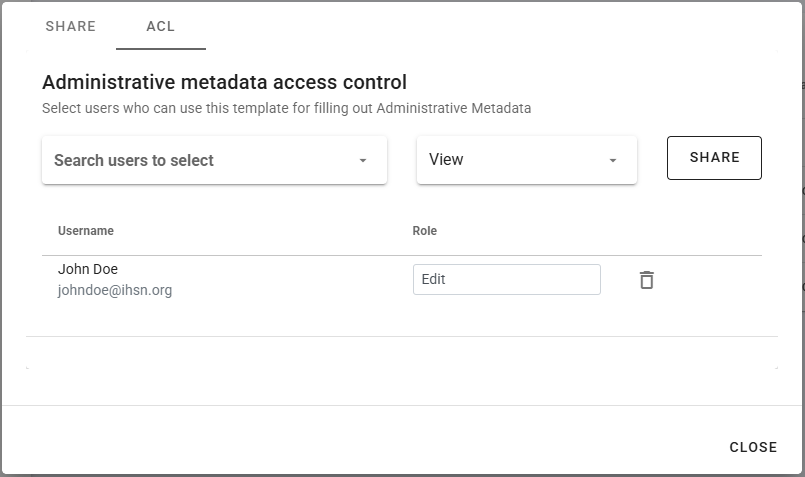Delete John Doe's access with trash icon
The image size is (805, 477).
(x=647, y=280)
